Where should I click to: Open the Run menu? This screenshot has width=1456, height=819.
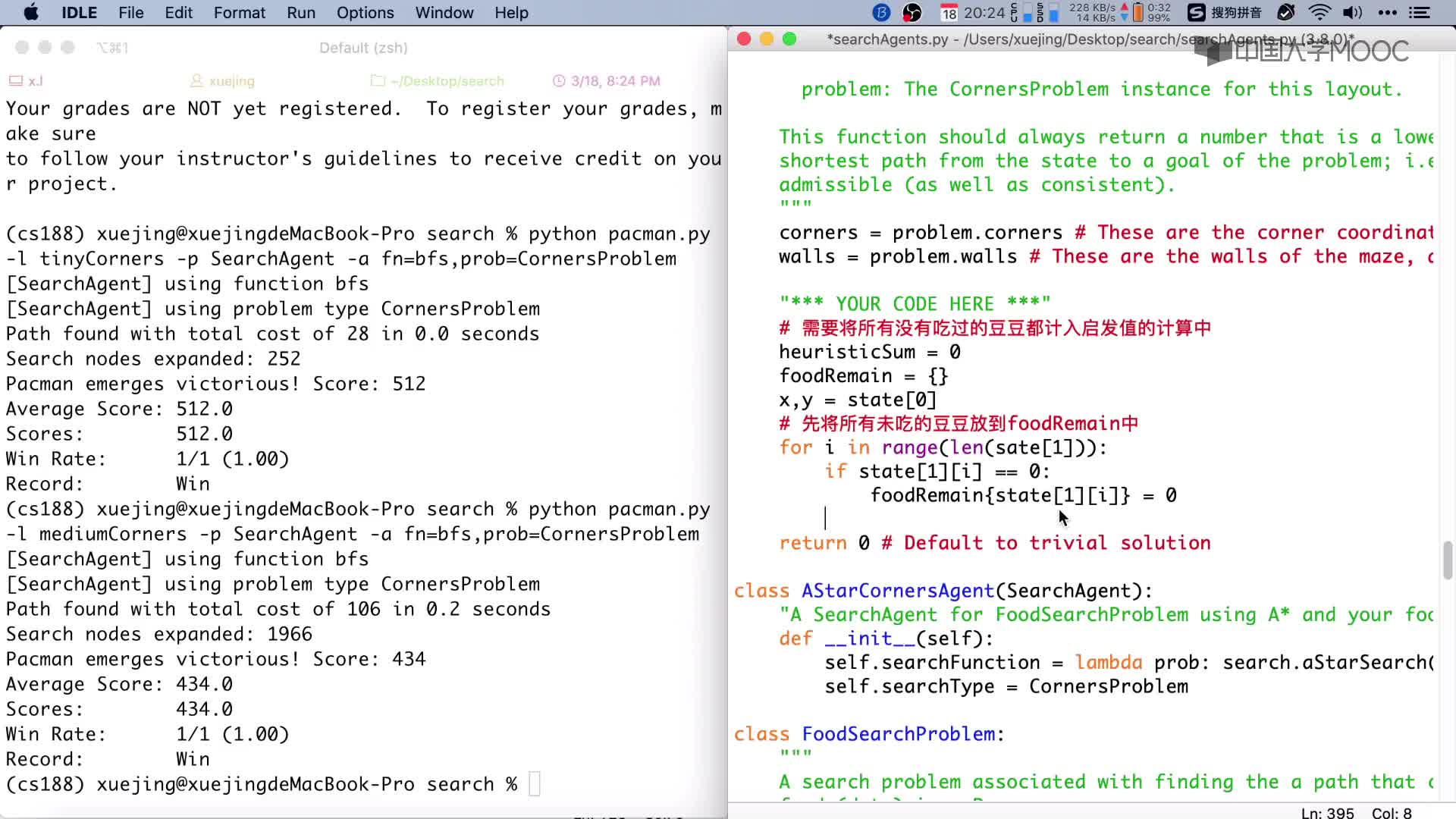click(301, 13)
